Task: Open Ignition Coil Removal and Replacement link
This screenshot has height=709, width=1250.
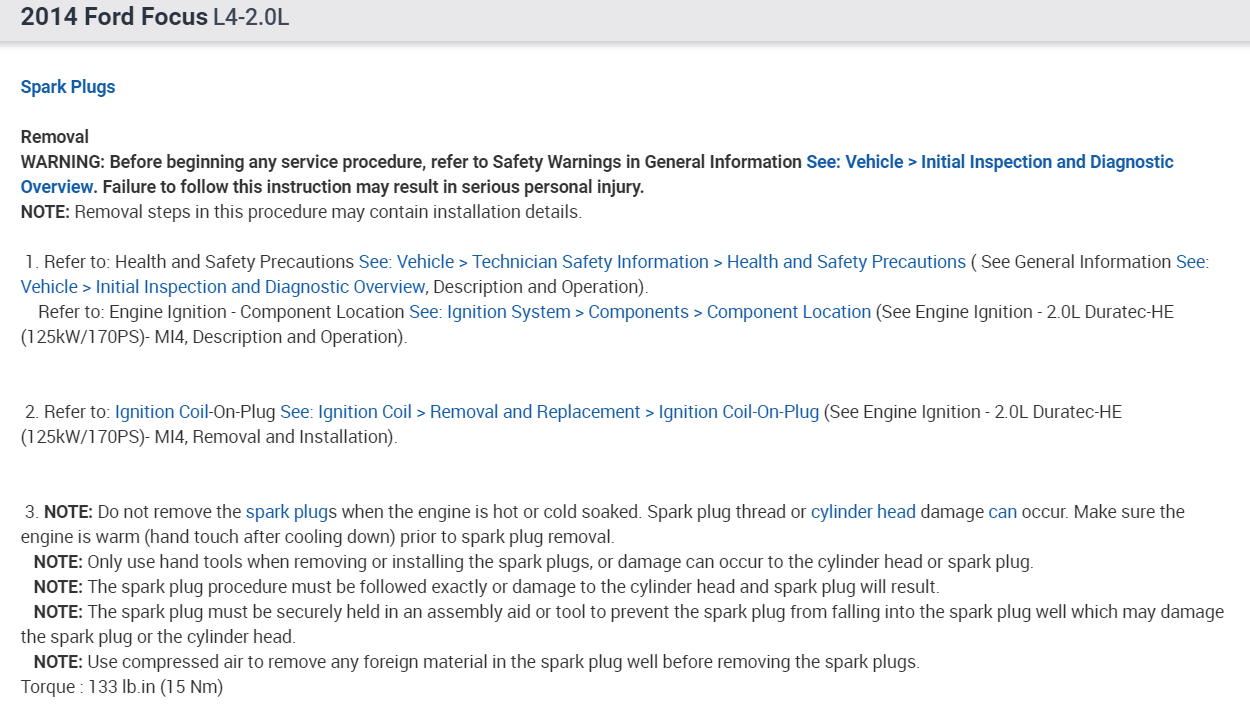Action: click(x=549, y=412)
